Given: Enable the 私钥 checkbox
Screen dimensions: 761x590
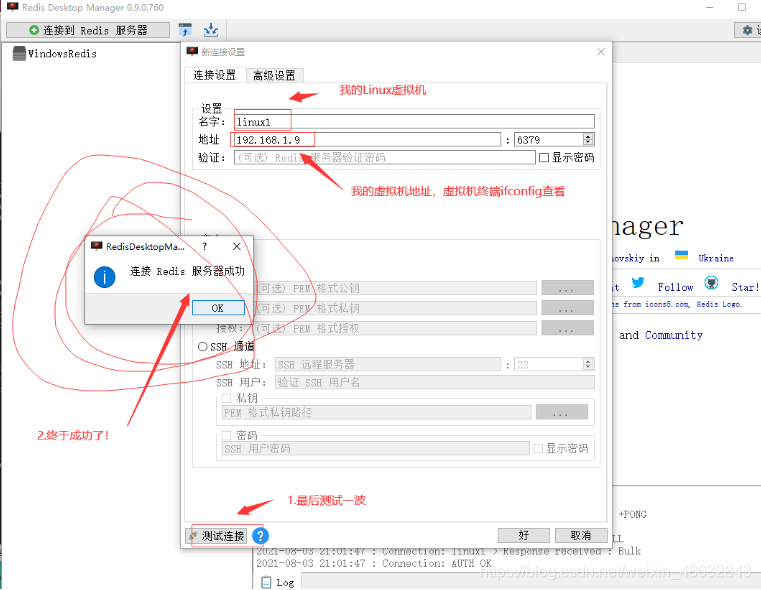Looking at the screenshot, I should [226, 398].
